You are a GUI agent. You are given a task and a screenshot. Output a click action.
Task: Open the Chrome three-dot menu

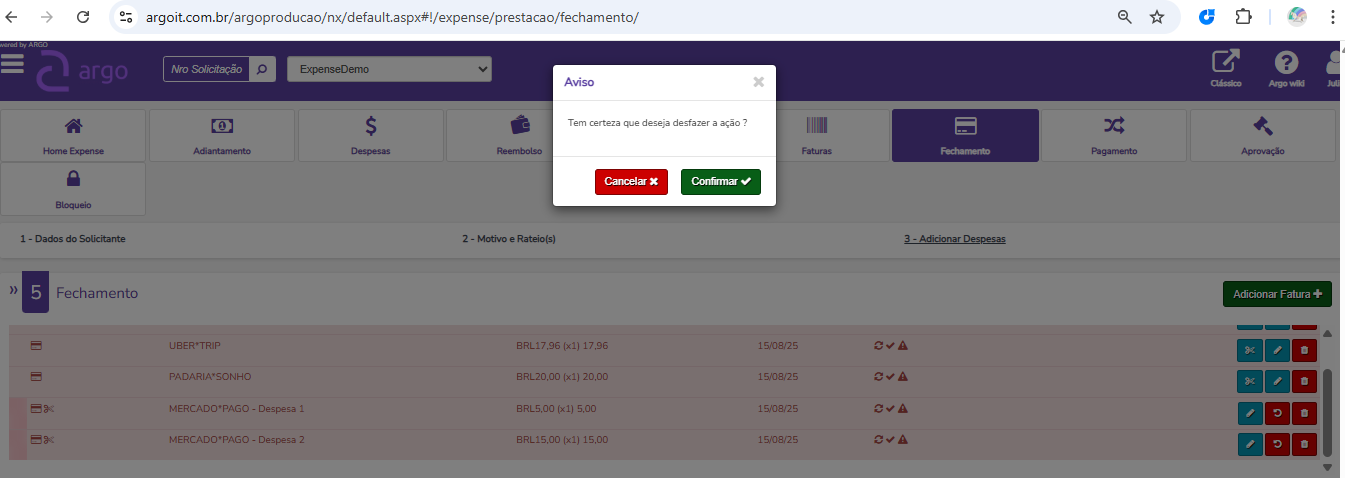(1332, 17)
